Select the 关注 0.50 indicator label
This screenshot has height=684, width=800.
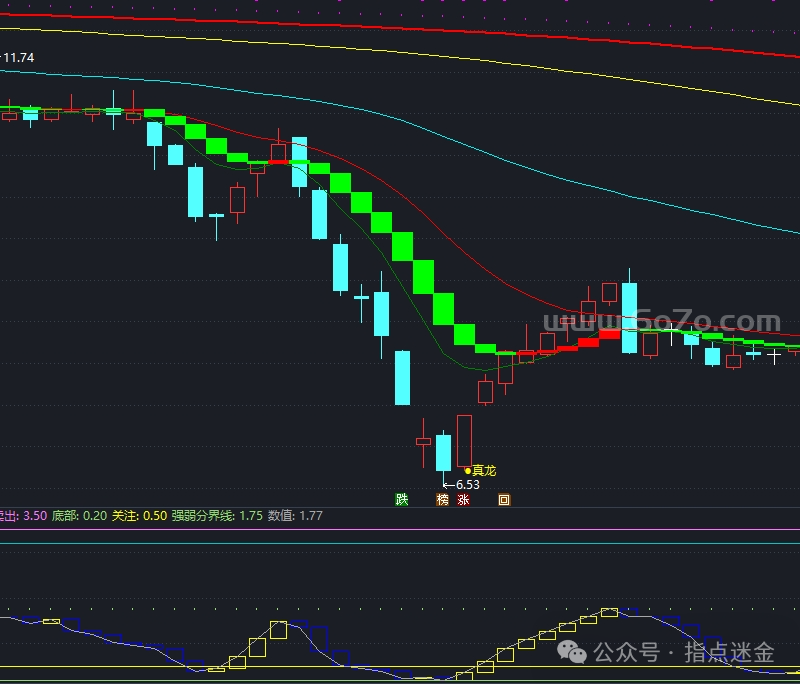tap(139, 516)
